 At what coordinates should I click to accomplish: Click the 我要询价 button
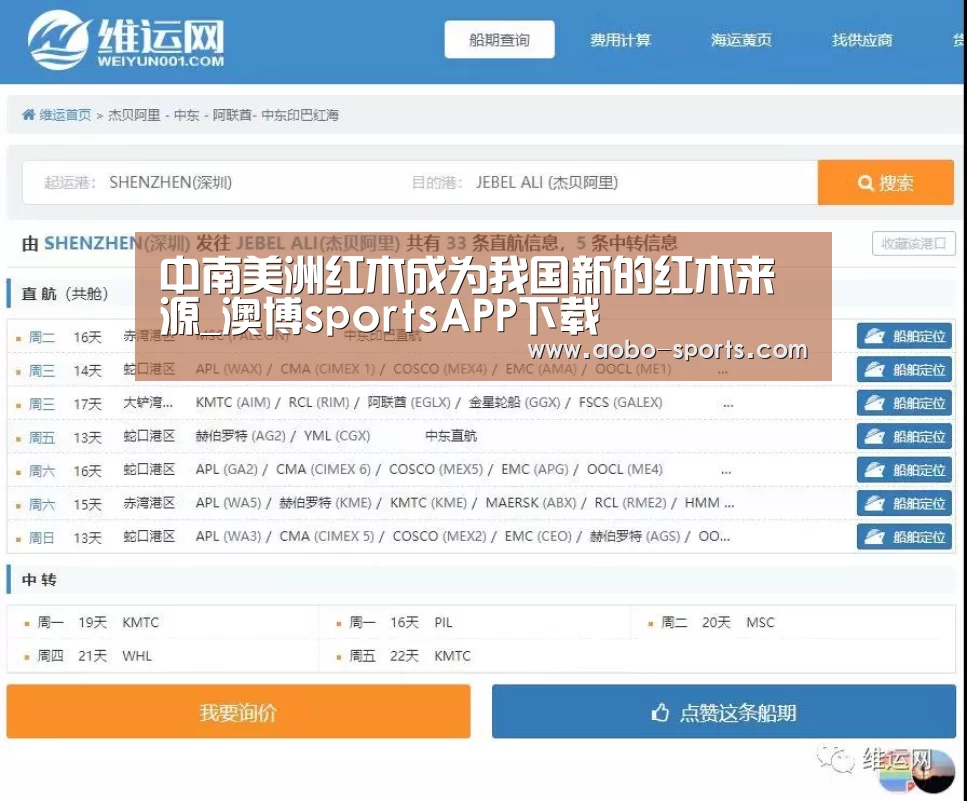click(238, 712)
